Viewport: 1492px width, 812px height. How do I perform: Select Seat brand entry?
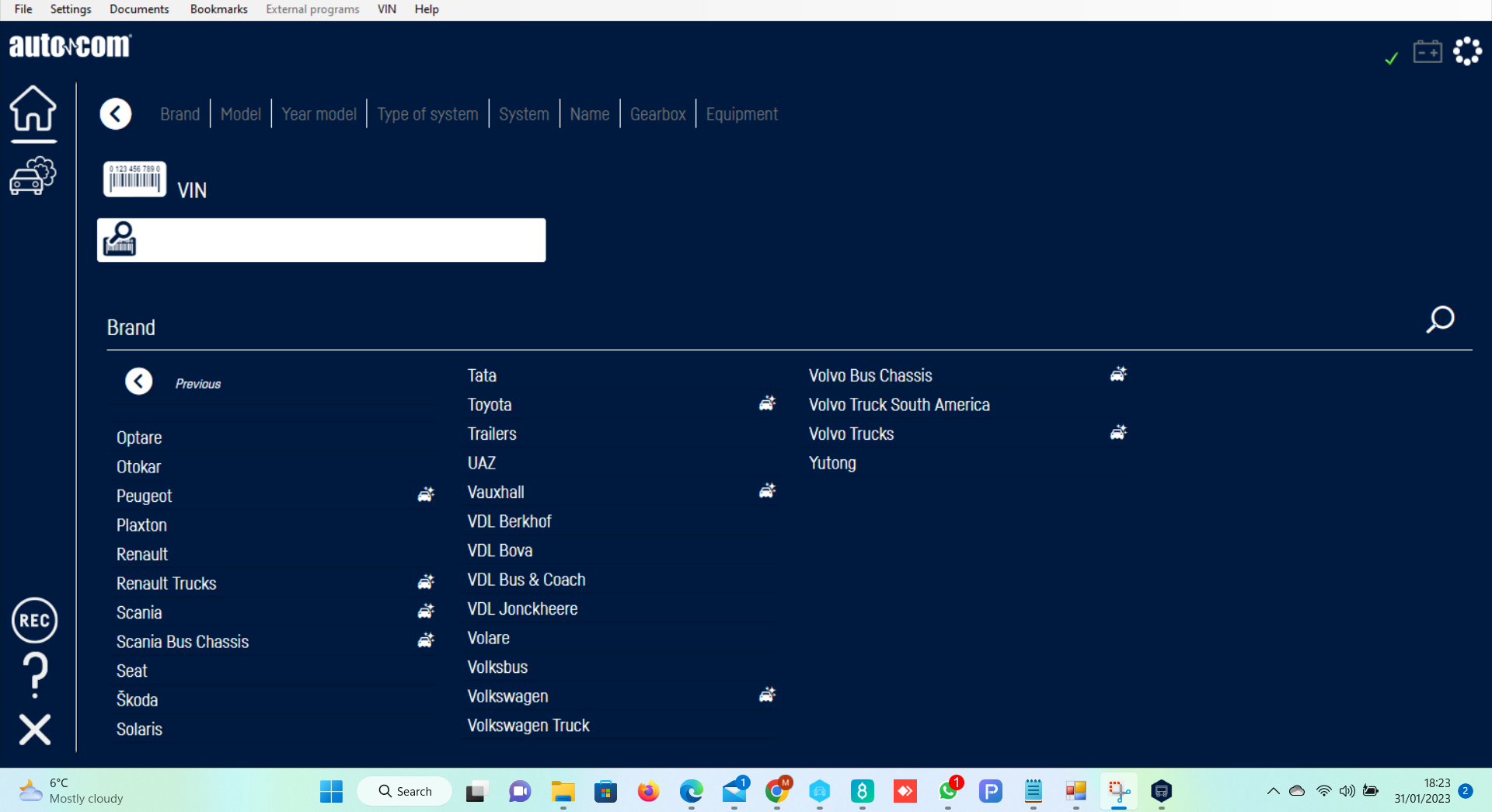(131, 671)
